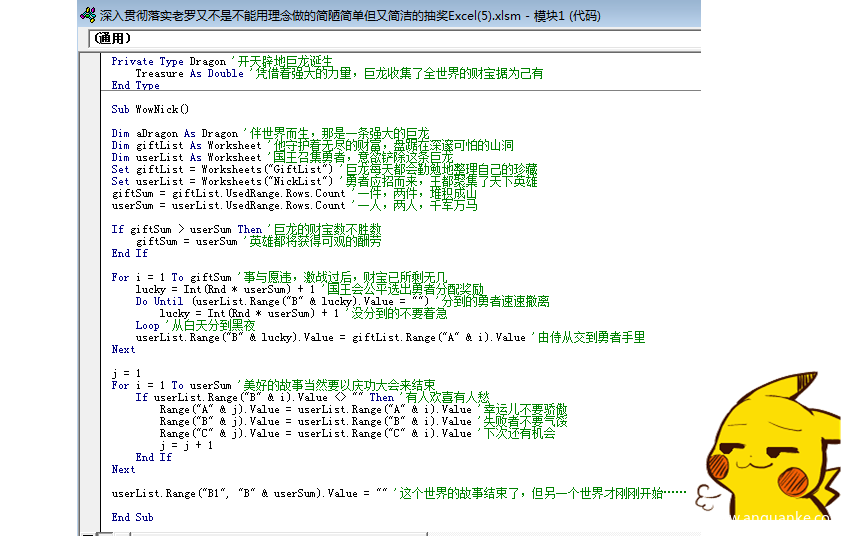Click the Treasure As Double declaration line
The height and width of the screenshot is (537, 868).
click(189, 74)
